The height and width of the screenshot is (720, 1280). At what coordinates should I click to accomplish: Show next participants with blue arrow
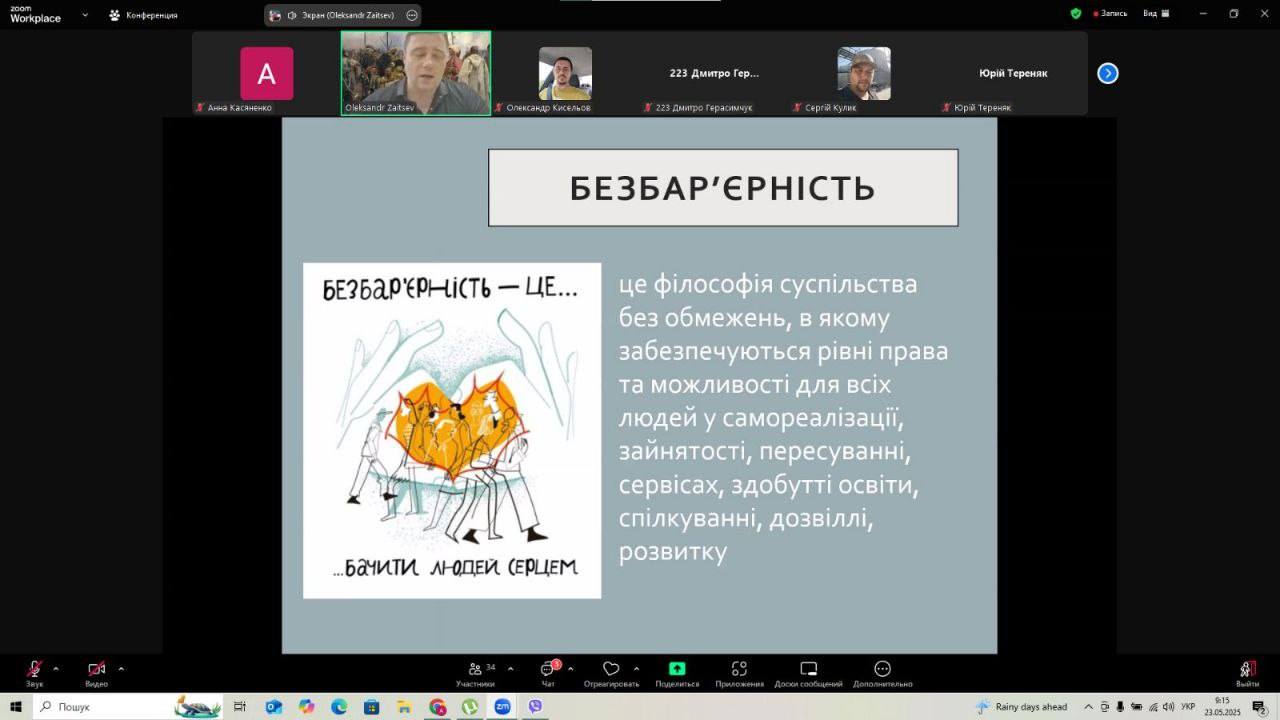(x=1108, y=73)
